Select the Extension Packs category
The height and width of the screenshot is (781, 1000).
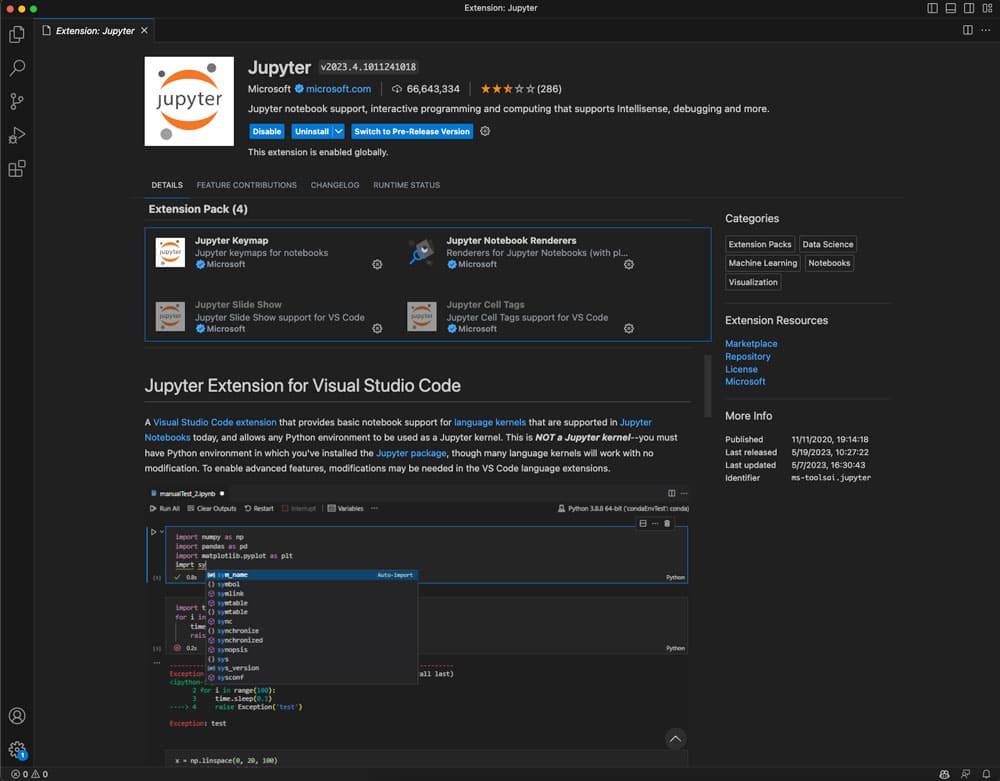click(x=760, y=244)
